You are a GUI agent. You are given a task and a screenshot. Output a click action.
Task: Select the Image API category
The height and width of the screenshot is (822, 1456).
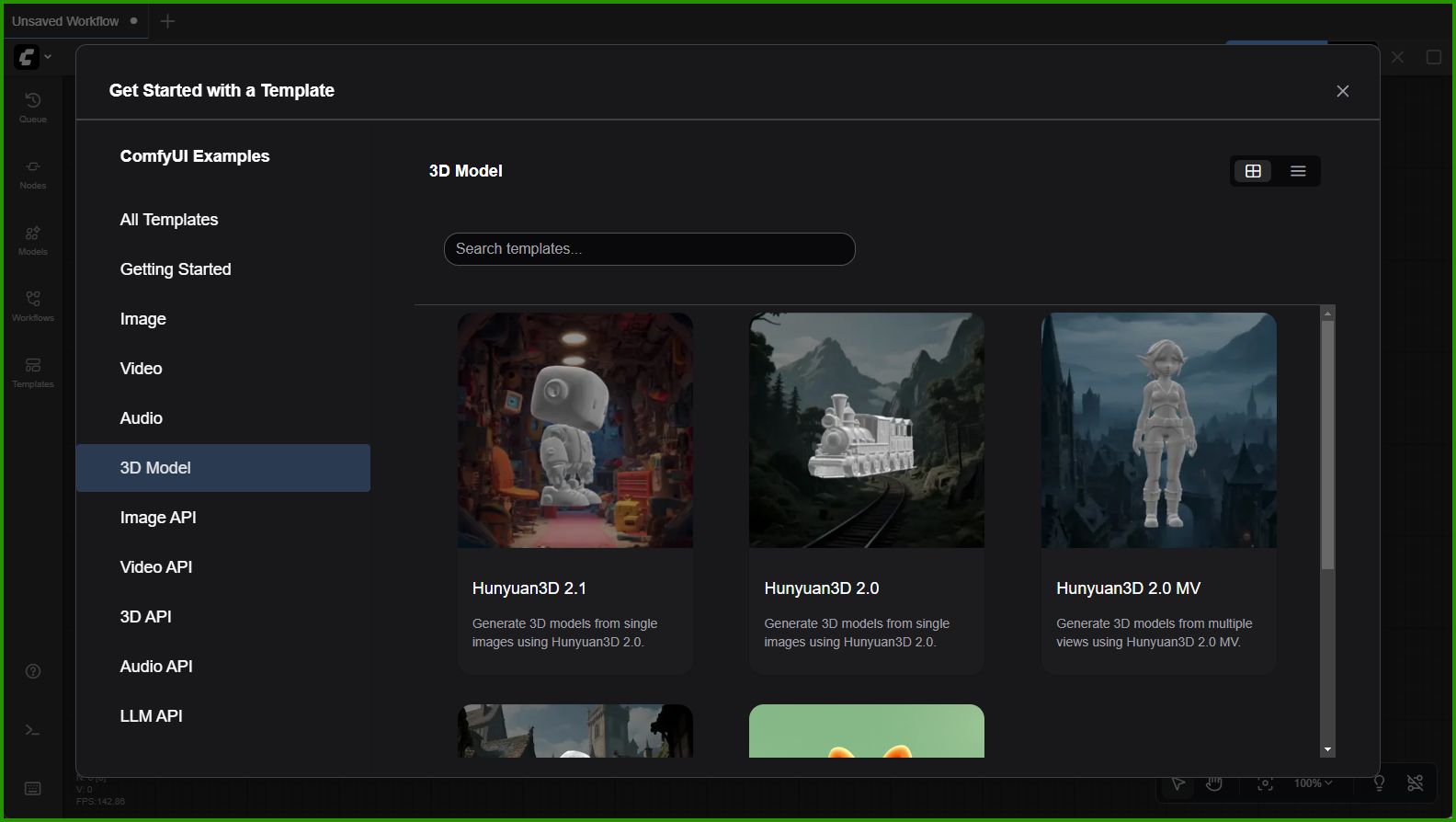coord(158,518)
